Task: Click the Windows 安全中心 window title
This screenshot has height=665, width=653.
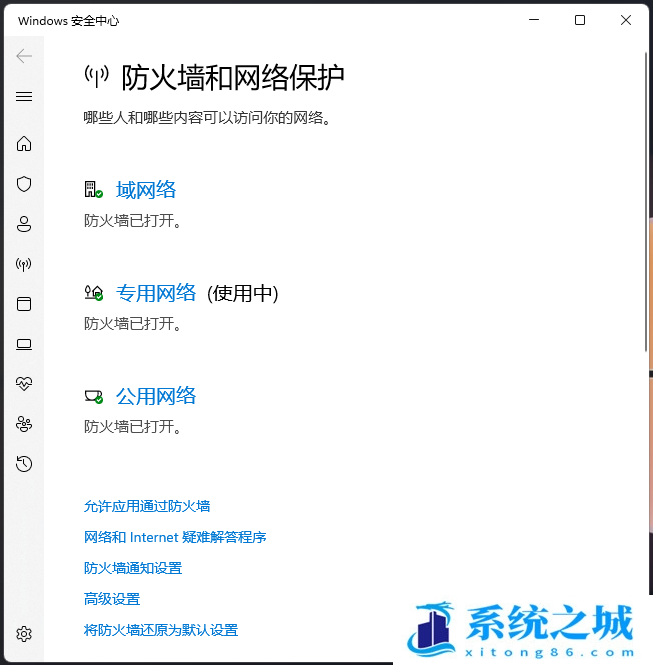Action: pyautogui.click(x=68, y=20)
